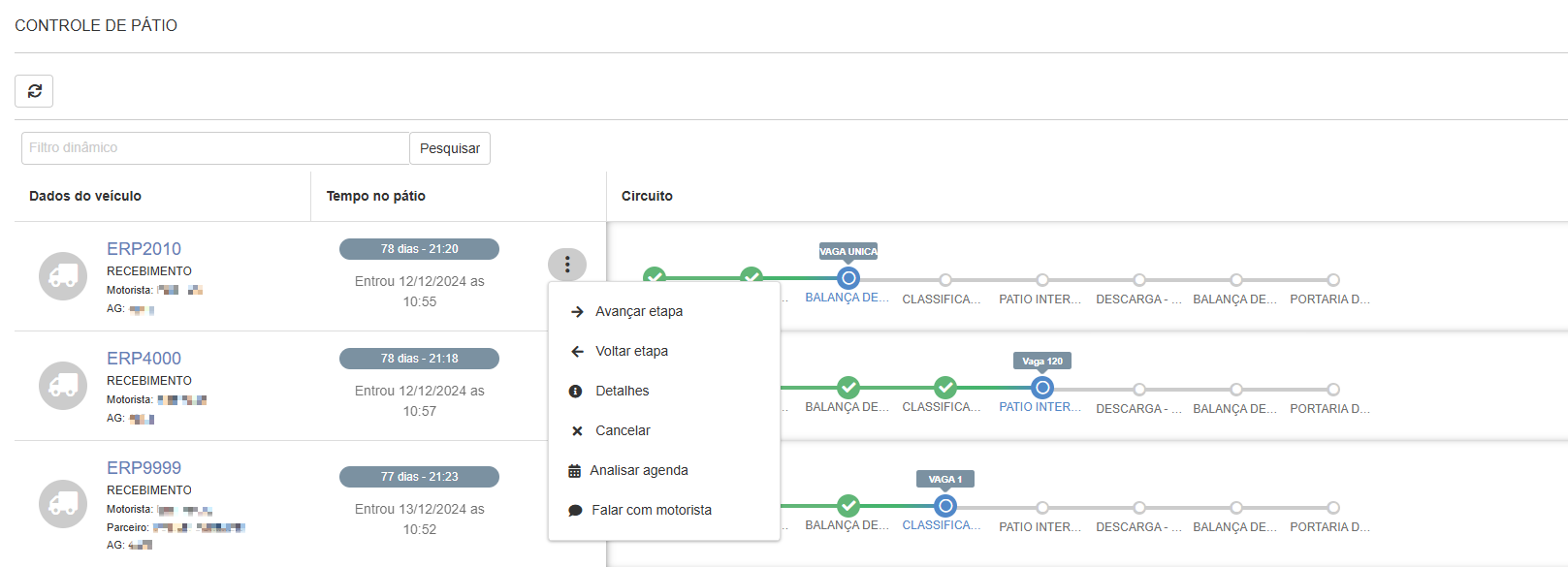Click the green check on ERP4000 CLASSIFICA step
The image size is (1568, 567).
(x=945, y=388)
